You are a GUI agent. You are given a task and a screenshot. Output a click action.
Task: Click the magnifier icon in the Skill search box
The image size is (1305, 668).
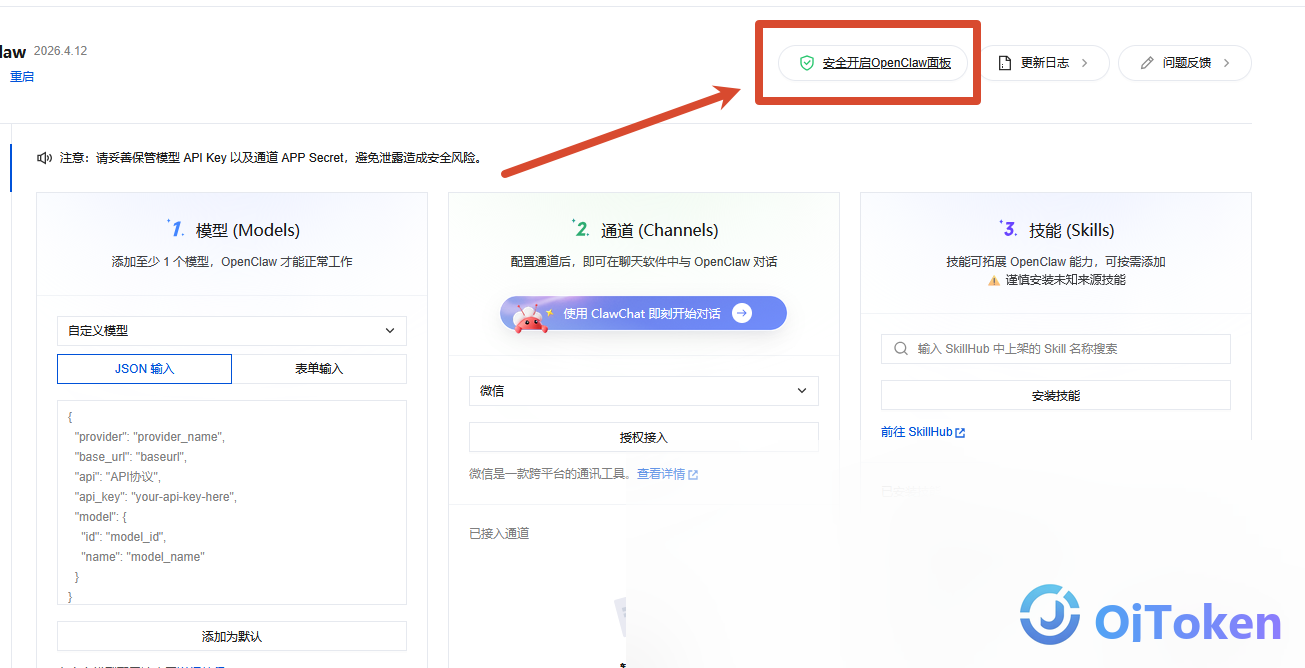(x=901, y=349)
